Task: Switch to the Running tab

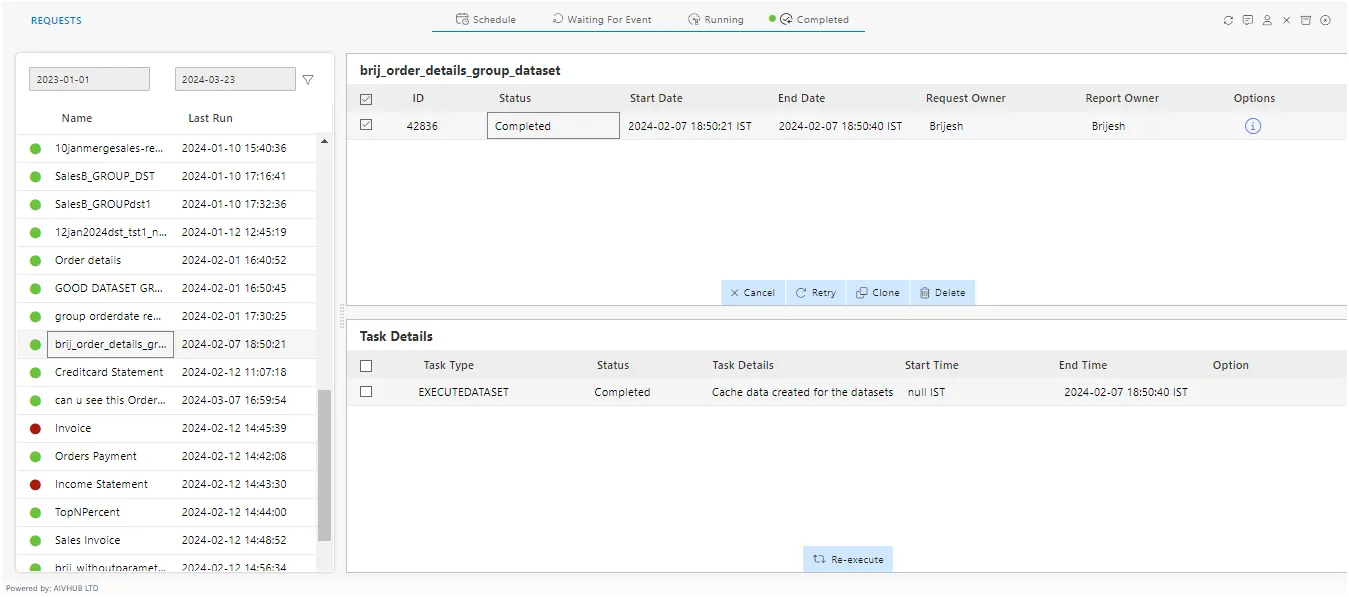Action: coord(716,19)
